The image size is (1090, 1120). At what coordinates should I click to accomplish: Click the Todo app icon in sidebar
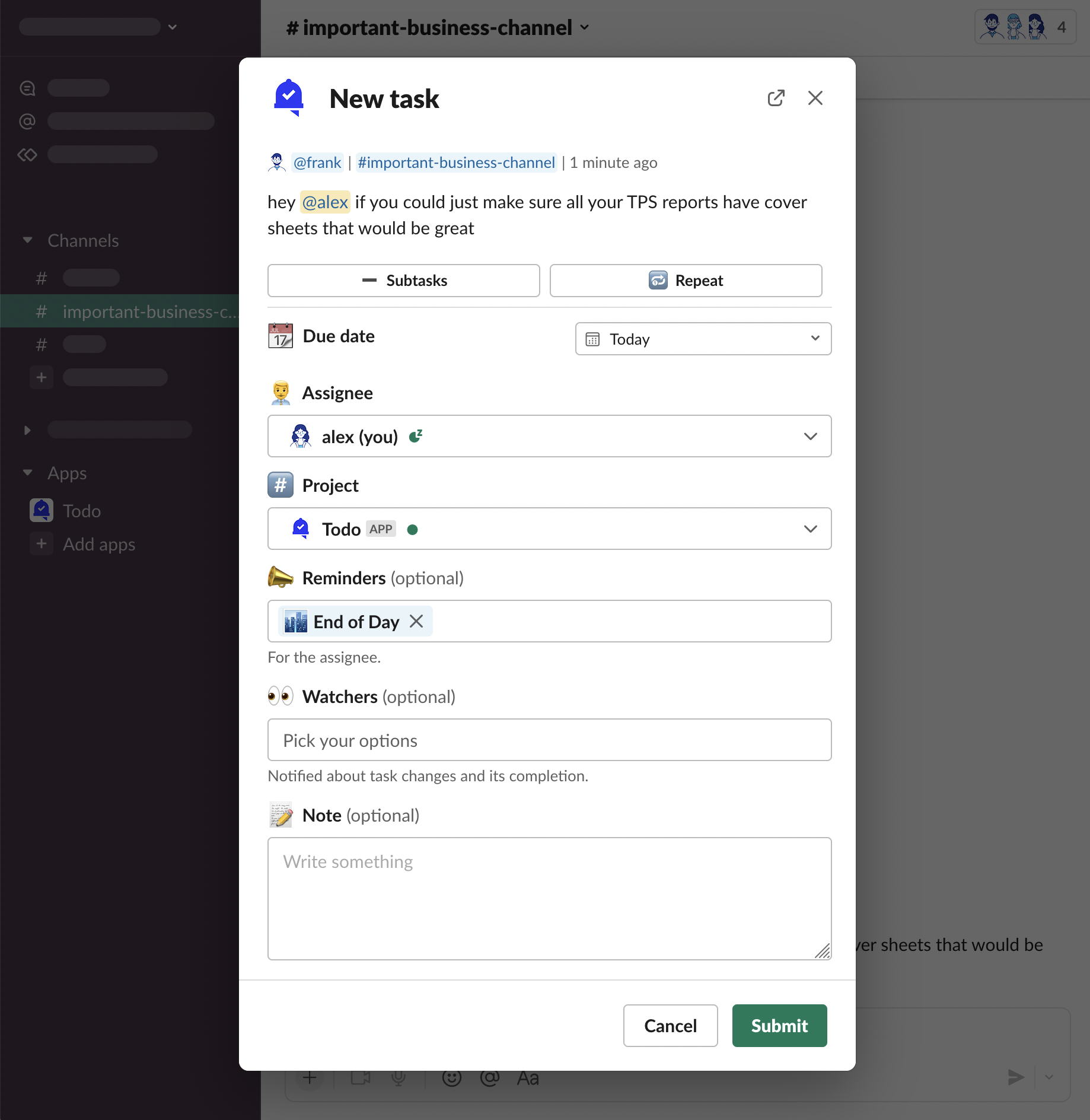coord(42,511)
